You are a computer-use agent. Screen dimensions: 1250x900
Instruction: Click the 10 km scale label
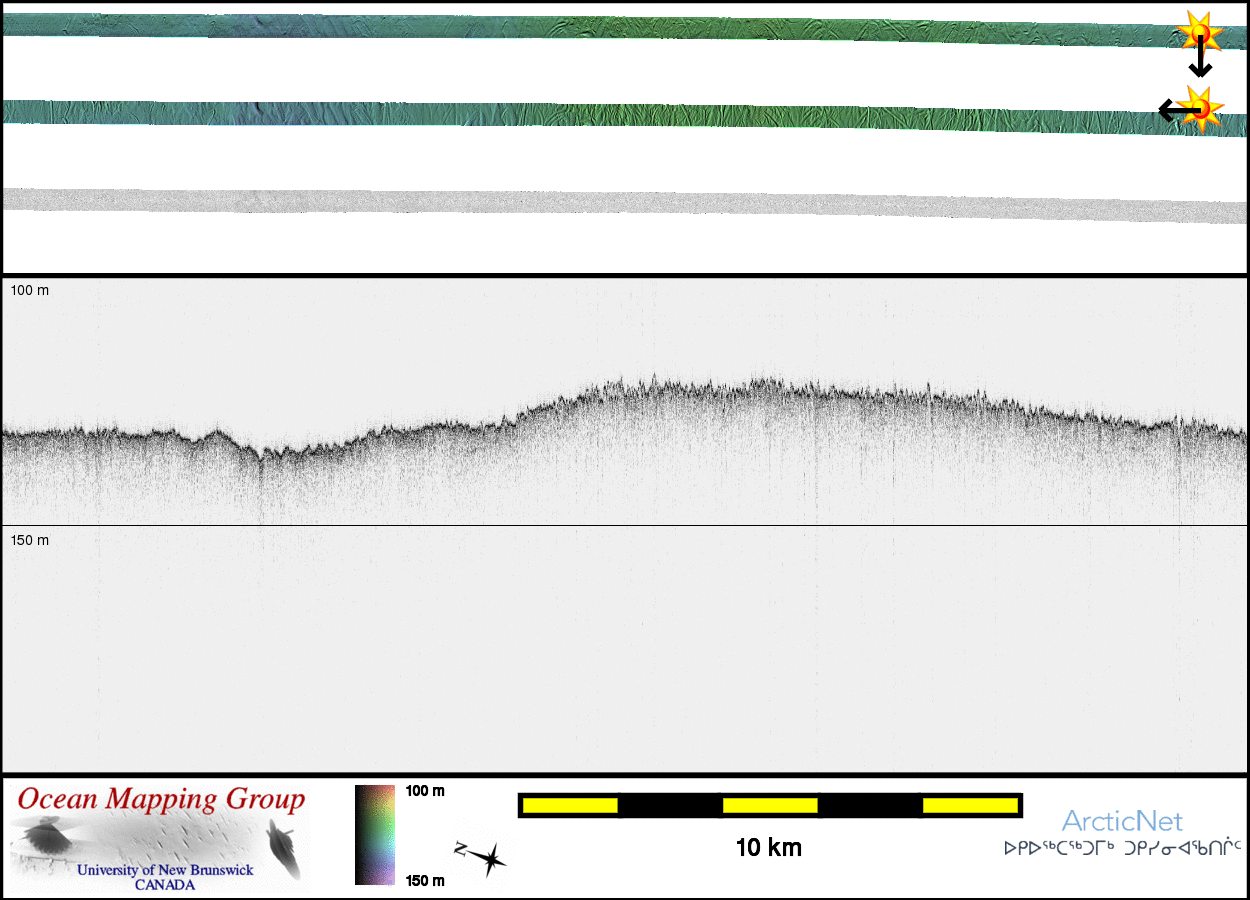pyautogui.click(x=768, y=848)
